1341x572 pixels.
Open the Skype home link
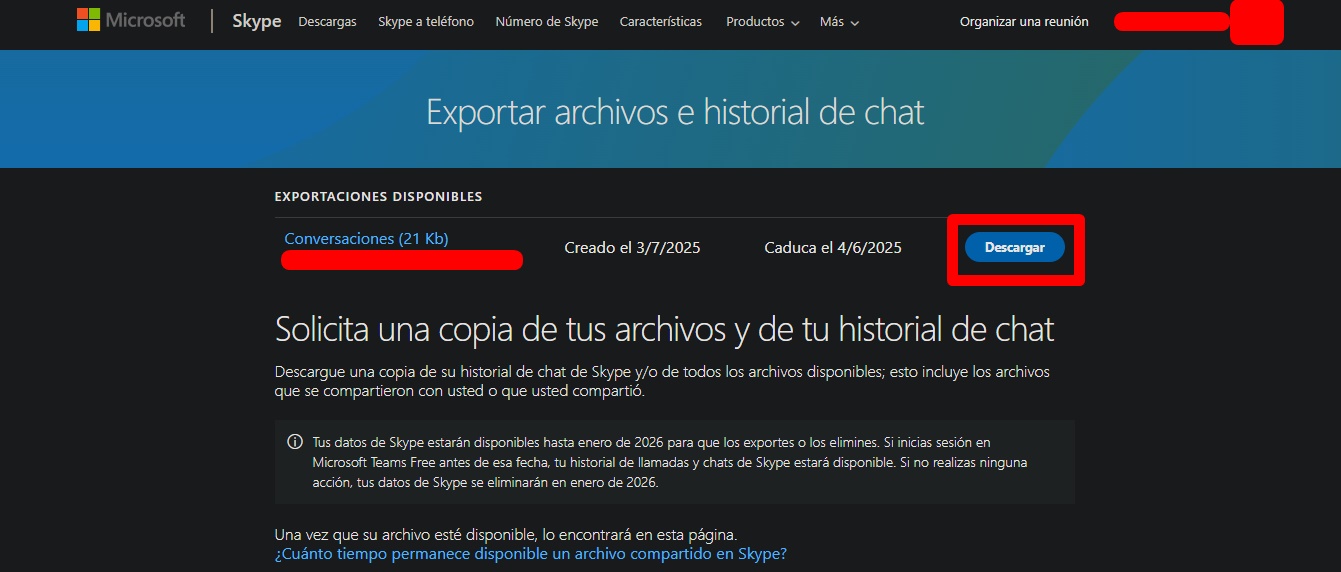[256, 21]
